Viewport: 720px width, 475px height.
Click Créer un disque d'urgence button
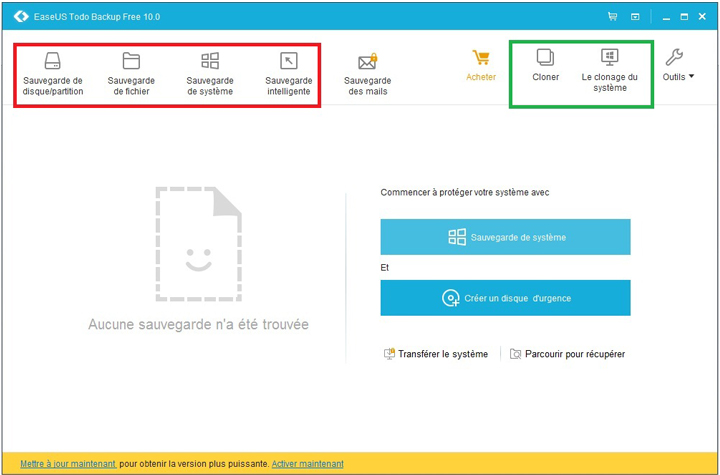coord(505,298)
